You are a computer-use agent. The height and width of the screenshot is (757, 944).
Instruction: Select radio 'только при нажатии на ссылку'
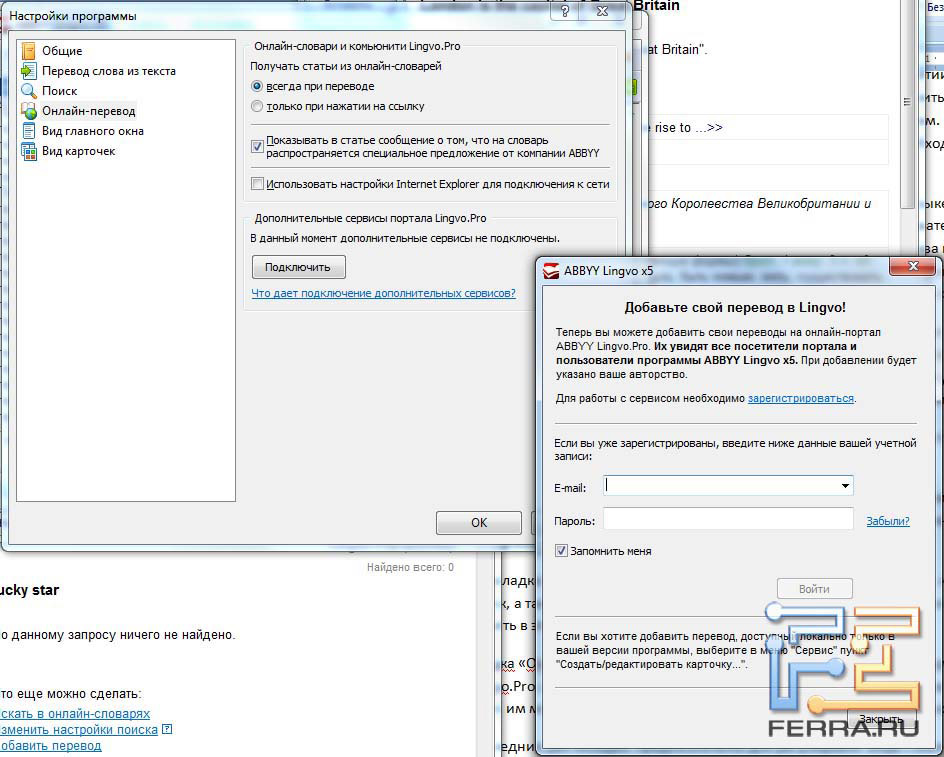tap(257, 106)
